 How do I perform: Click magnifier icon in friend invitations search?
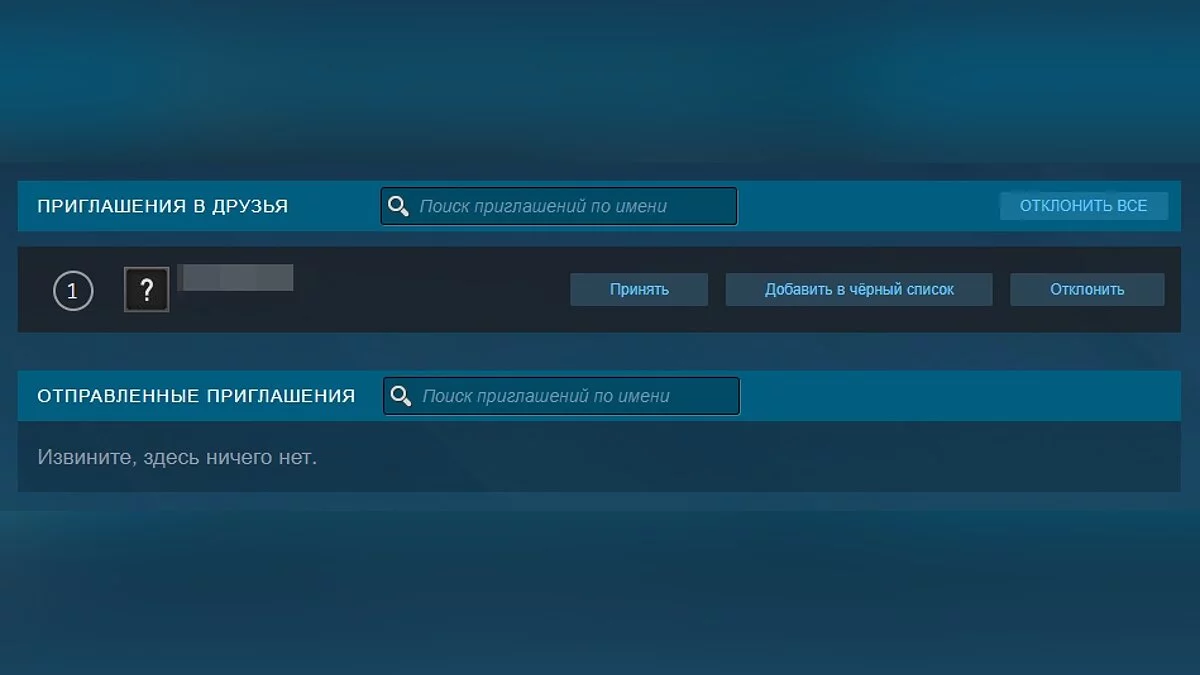398,207
